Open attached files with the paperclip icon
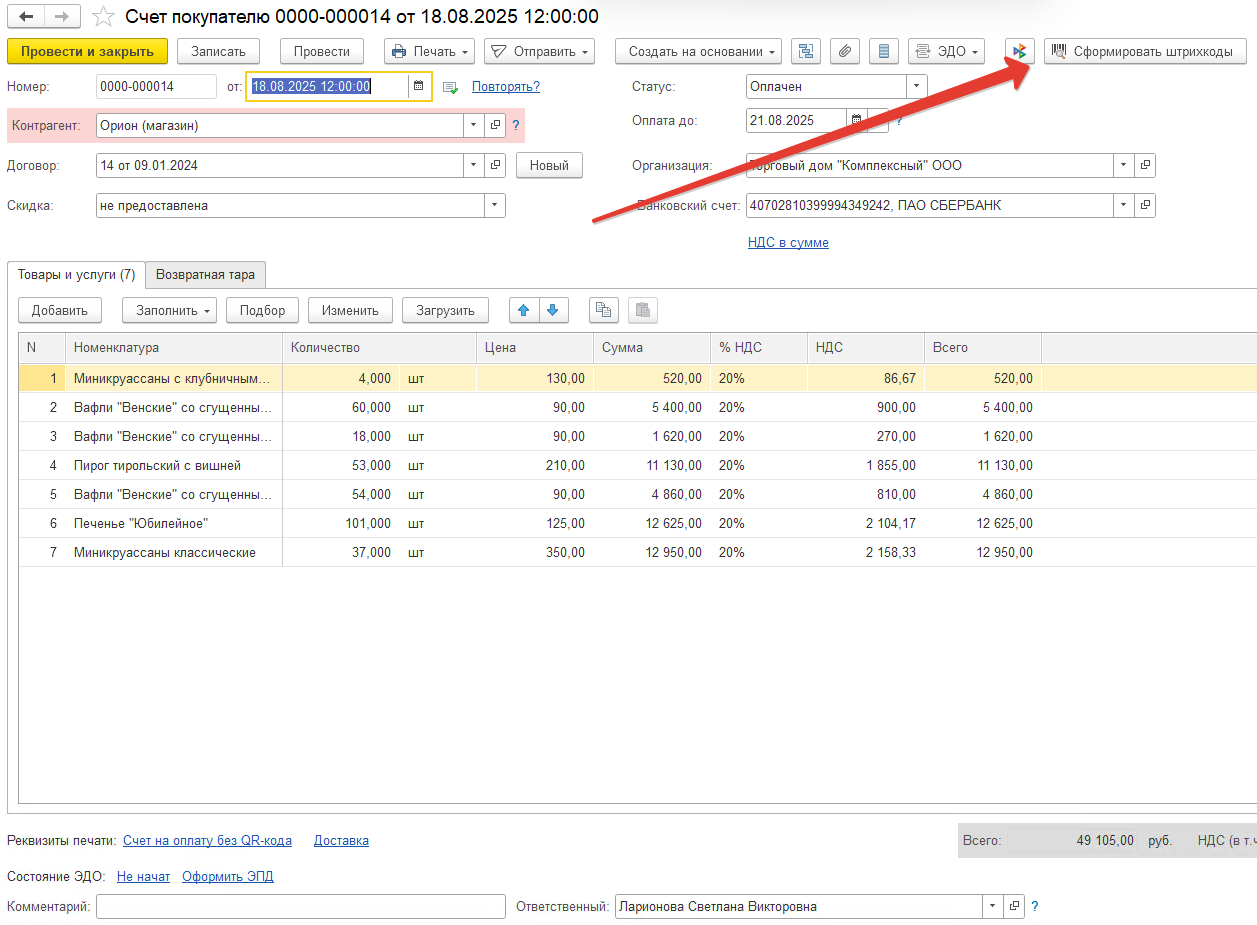Image resolution: width=1257 pixels, height=925 pixels. 845,51
